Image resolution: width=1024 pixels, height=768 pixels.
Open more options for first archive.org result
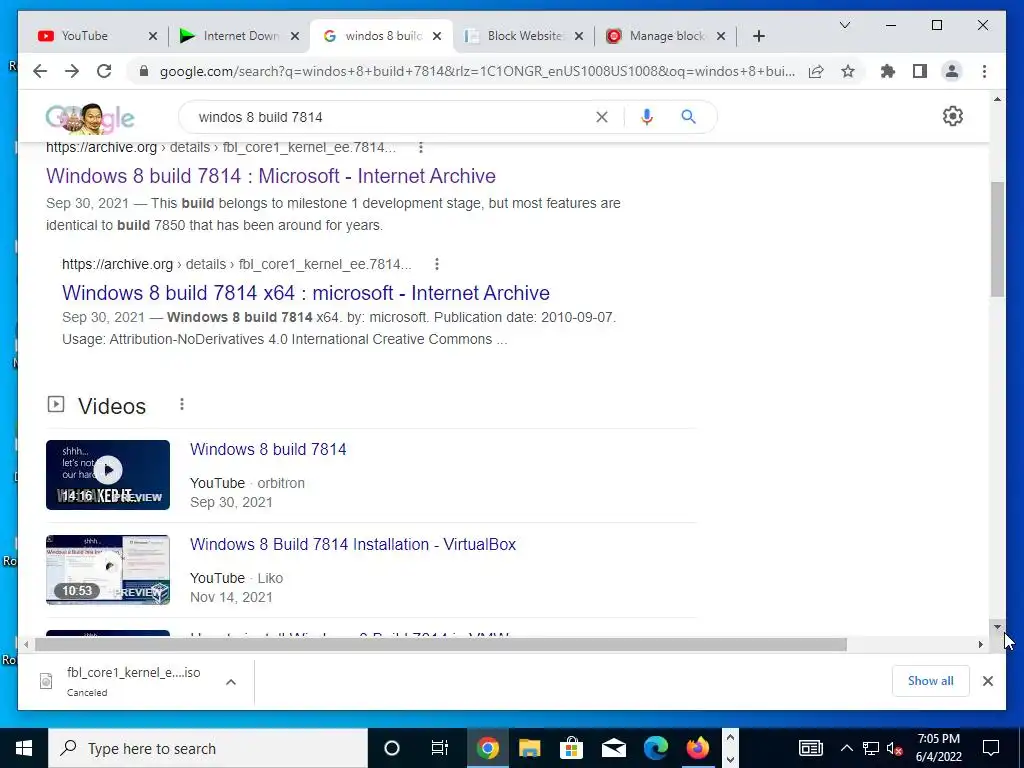[x=421, y=148]
